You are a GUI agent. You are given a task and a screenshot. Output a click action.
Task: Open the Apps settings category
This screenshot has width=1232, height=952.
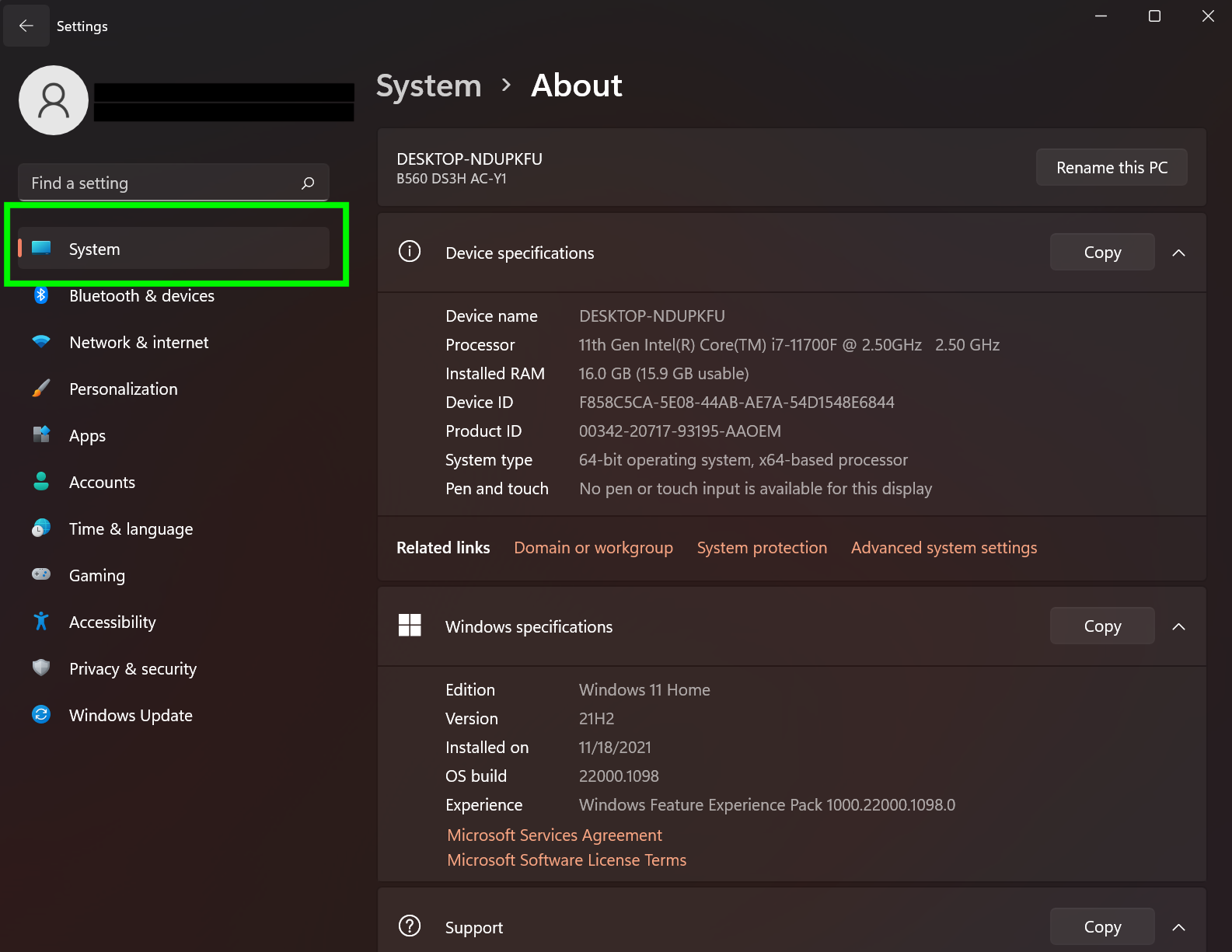click(x=87, y=436)
